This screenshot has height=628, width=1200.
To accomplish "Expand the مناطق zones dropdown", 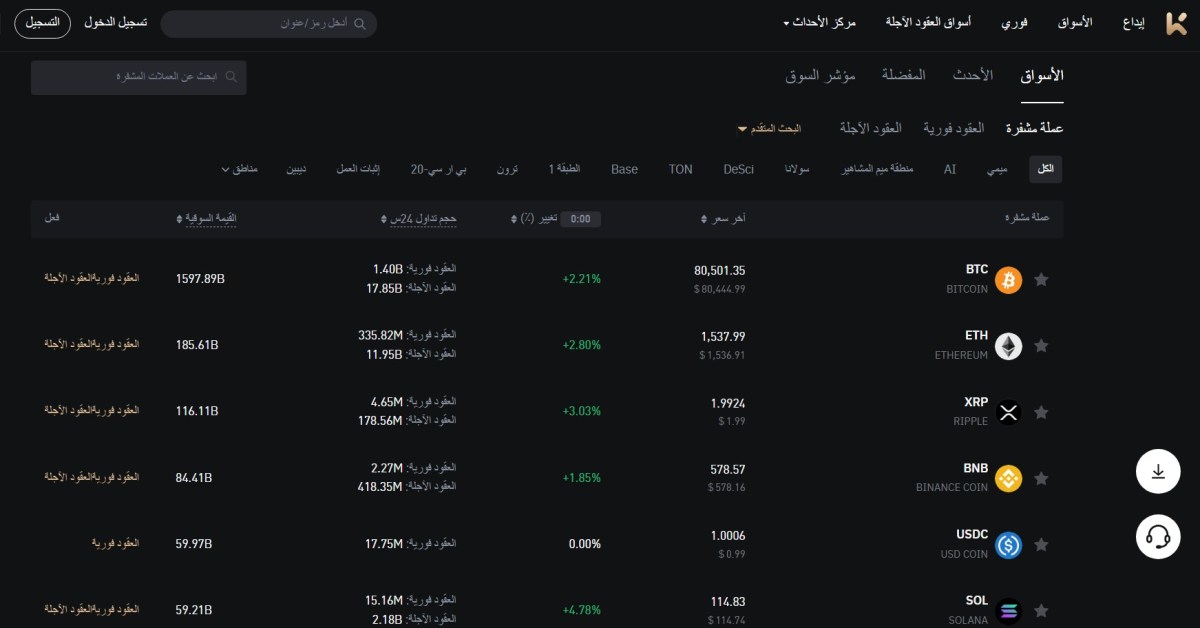I will 240,169.
